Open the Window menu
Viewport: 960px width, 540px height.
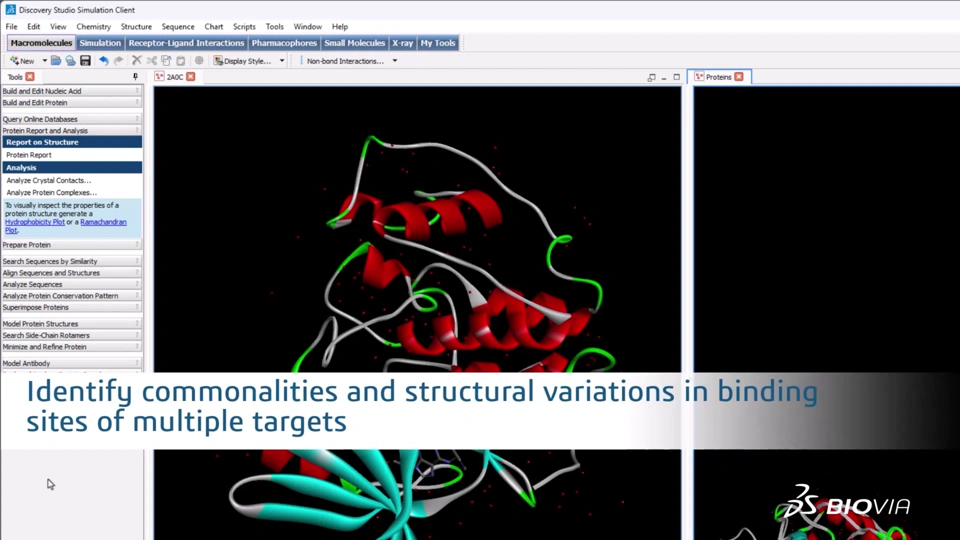point(307,26)
